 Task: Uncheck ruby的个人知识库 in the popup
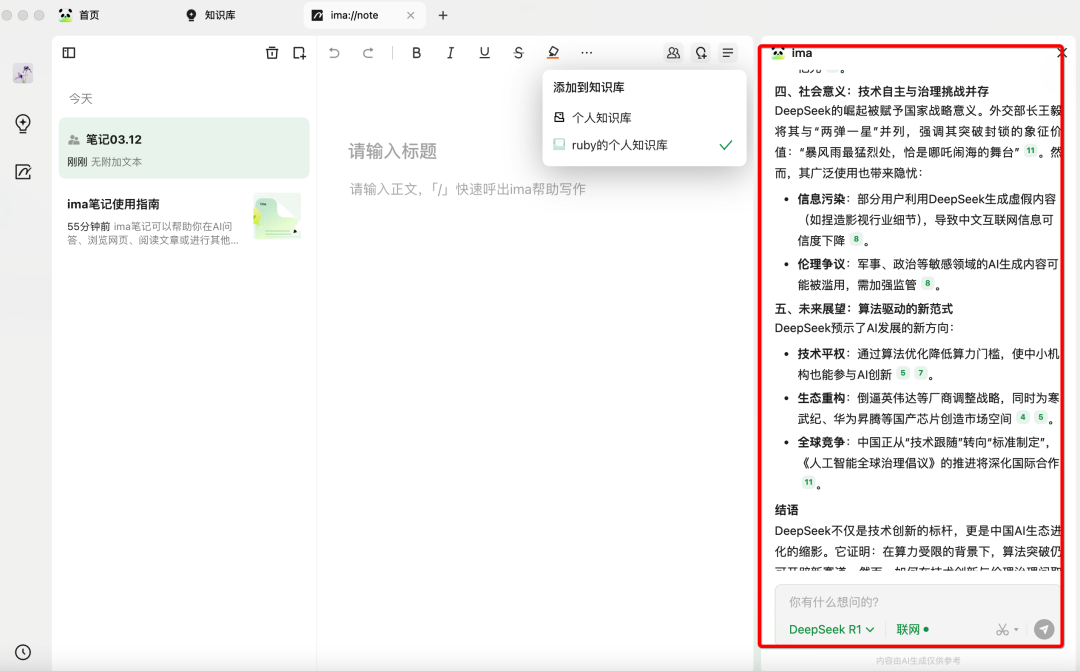pyautogui.click(x=644, y=145)
